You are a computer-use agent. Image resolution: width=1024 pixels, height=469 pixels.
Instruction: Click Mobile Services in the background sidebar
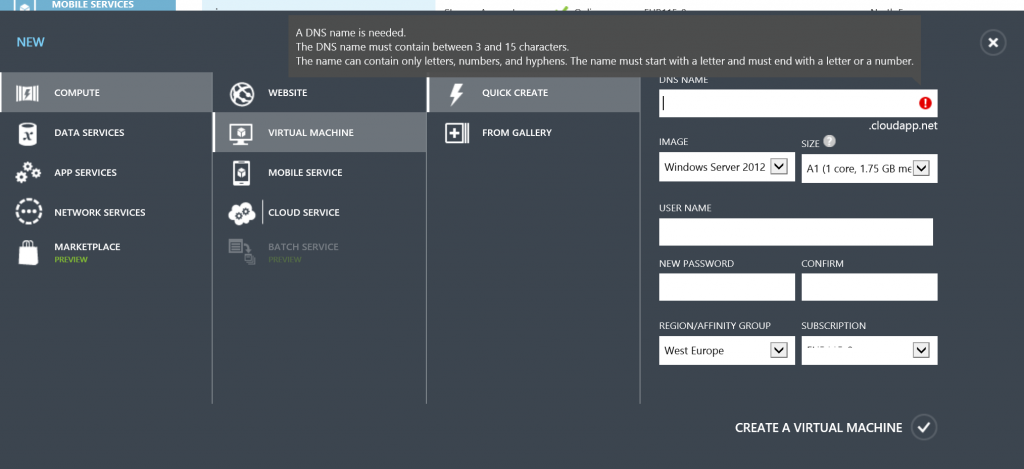point(93,5)
